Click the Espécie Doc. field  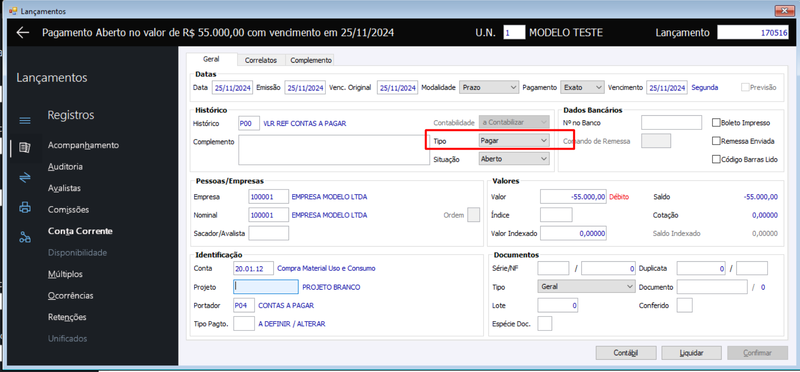[545, 324]
